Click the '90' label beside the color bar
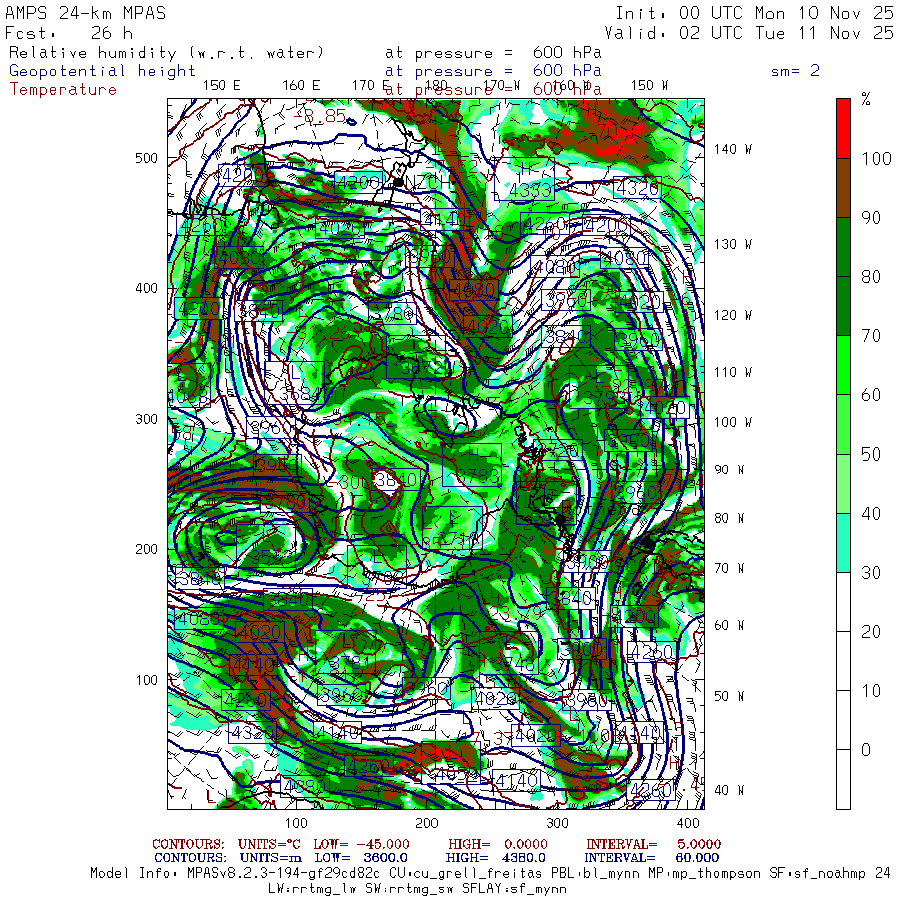The height and width of the screenshot is (900, 900). (871, 218)
